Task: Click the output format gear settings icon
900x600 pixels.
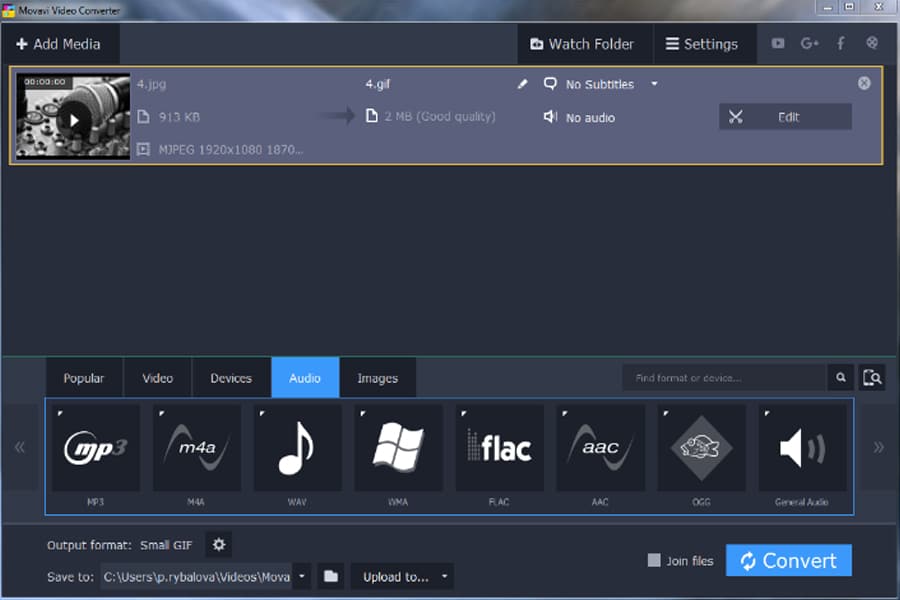Action: tap(219, 545)
